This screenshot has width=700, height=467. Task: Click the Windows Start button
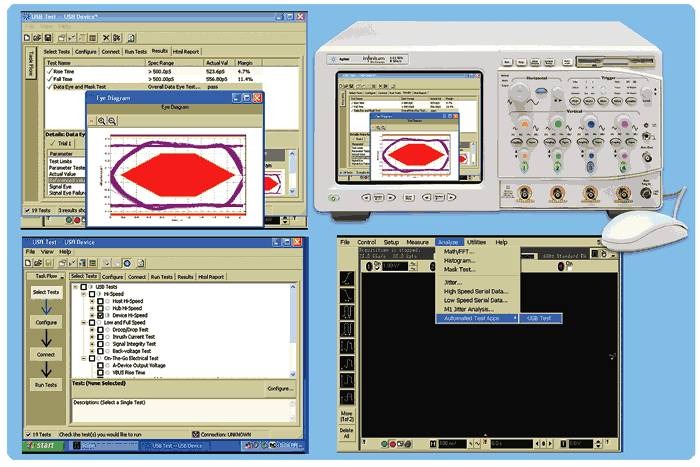(43, 446)
